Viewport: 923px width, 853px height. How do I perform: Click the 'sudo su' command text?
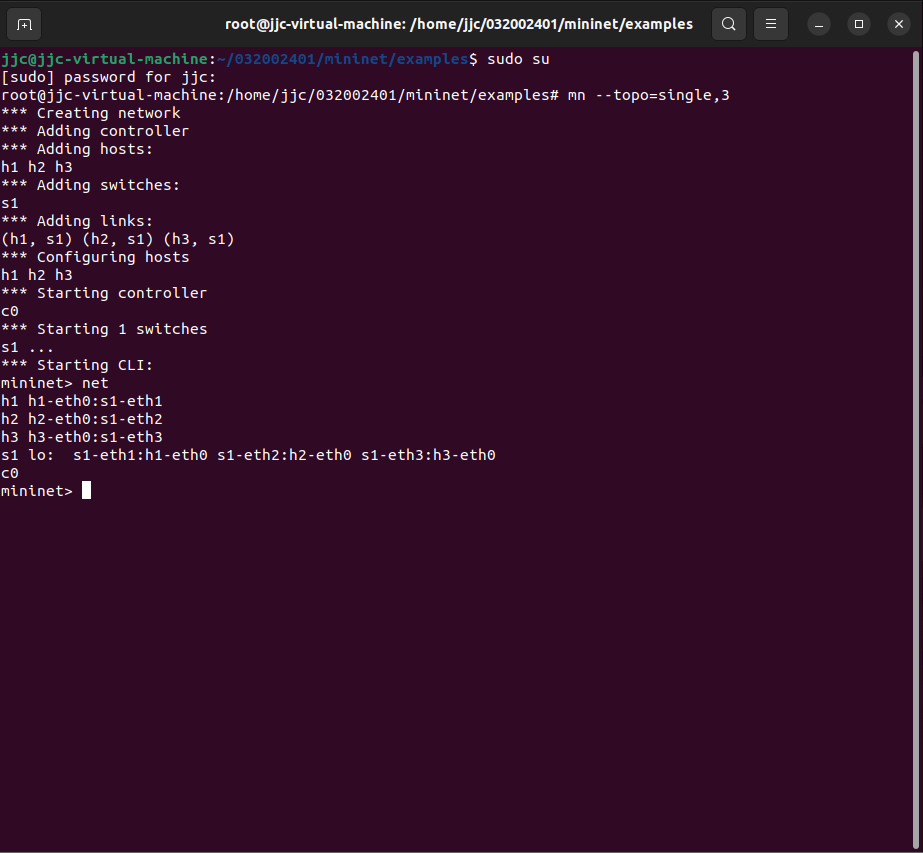pyautogui.click(x=518, y=59)
